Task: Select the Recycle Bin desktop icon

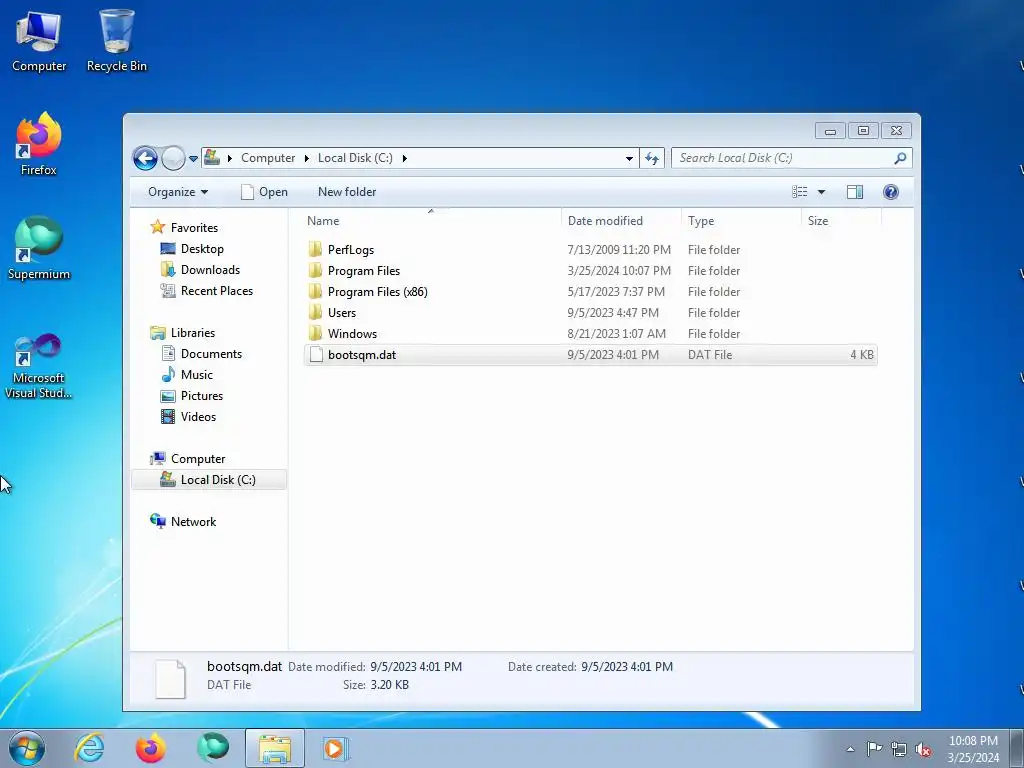Action: (117, 40)
